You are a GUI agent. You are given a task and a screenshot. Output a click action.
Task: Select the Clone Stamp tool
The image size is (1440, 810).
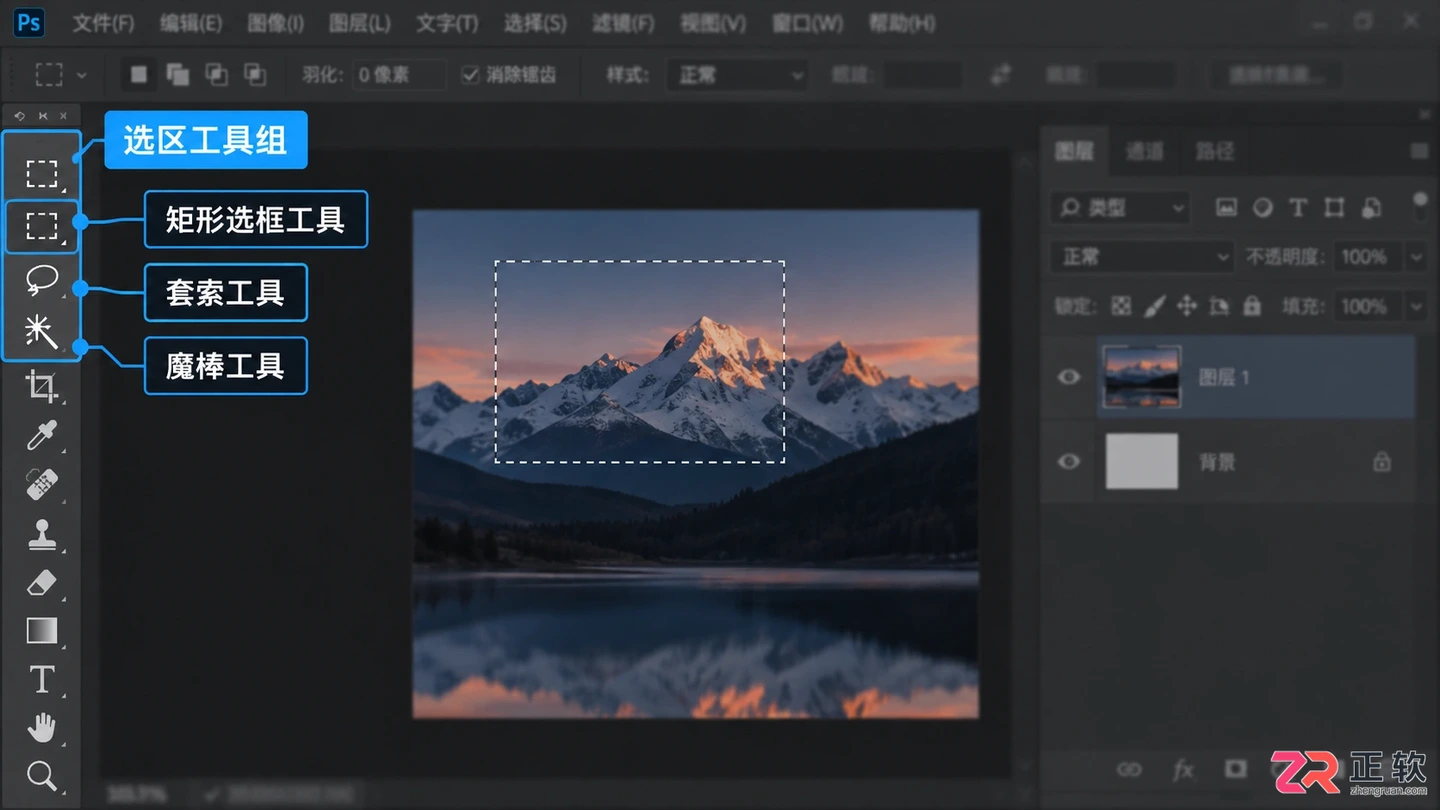(41, 534)
